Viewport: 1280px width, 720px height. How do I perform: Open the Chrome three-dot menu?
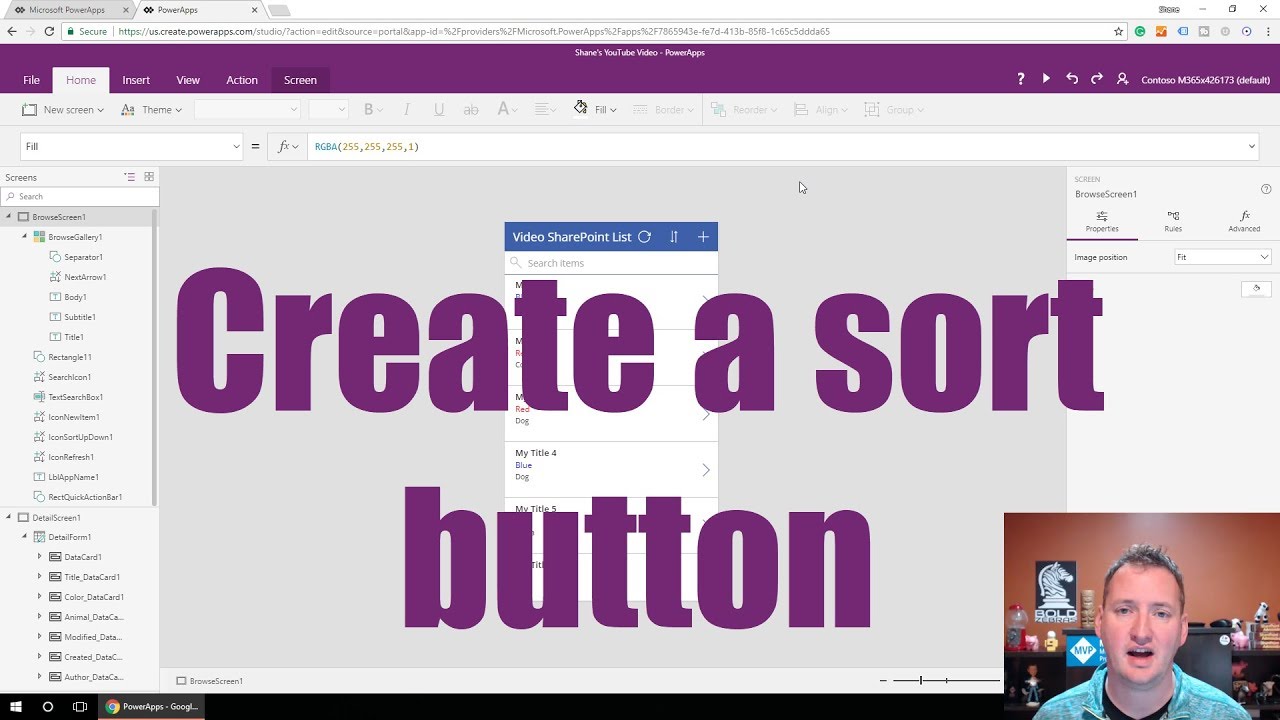pyautogui.click(x=1266, y=31)
